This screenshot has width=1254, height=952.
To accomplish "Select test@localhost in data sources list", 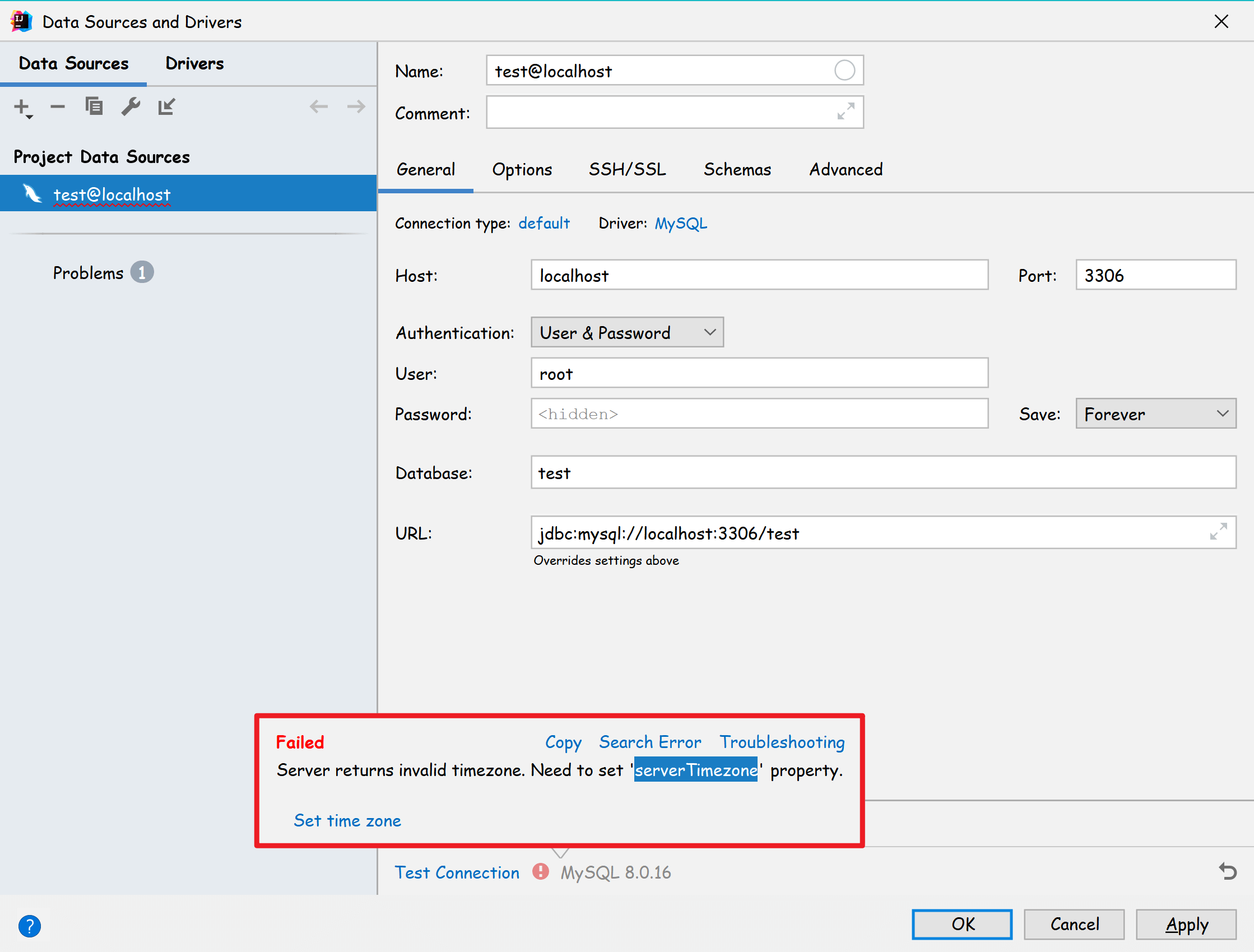I will click(112, 194).
